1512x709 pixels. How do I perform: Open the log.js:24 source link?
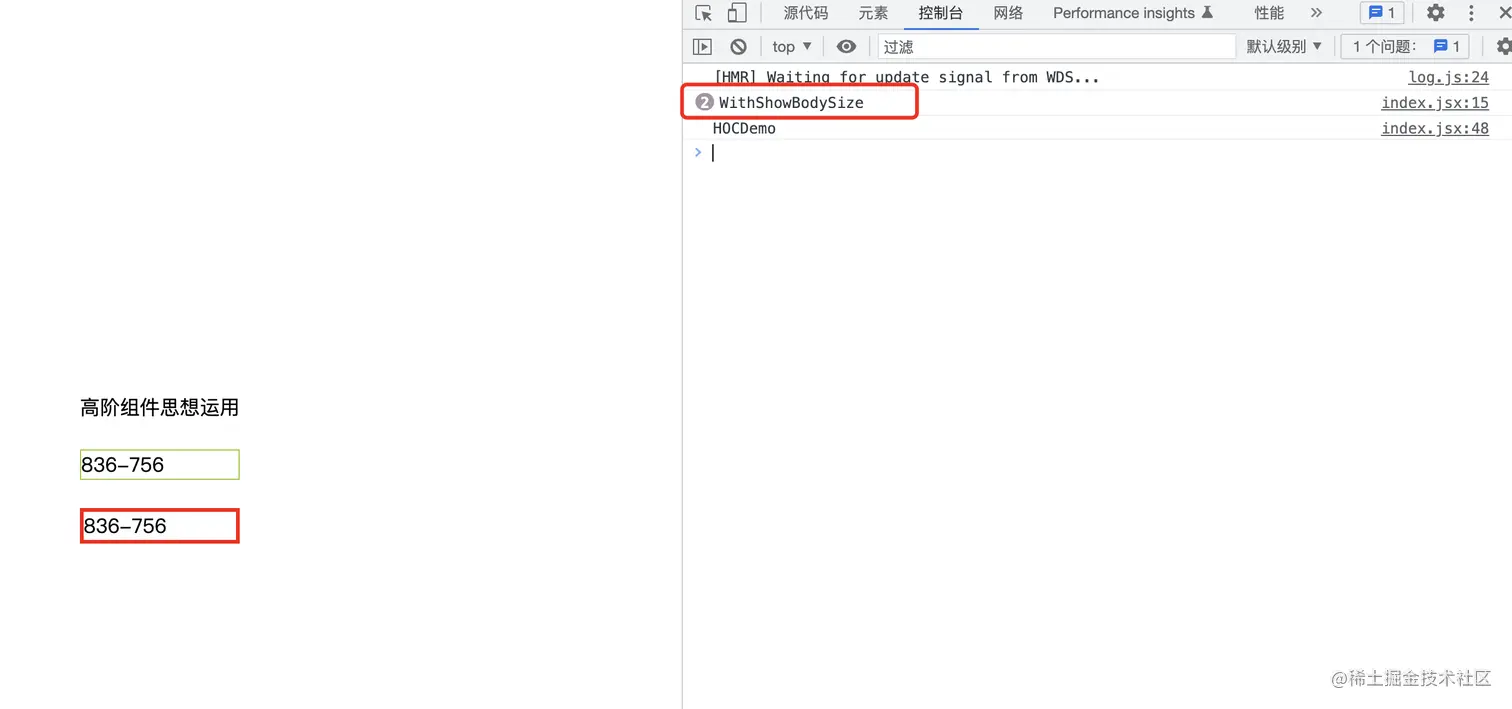[x=1449, y=77]
